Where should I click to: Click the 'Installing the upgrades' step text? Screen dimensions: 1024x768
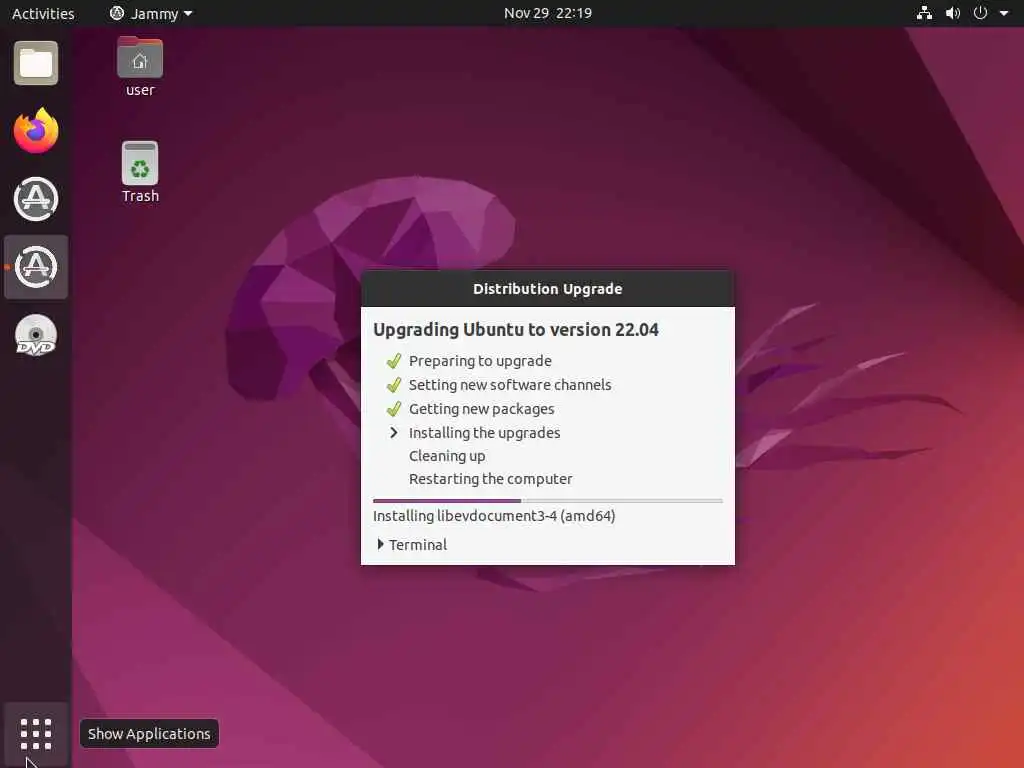point(485,432)
